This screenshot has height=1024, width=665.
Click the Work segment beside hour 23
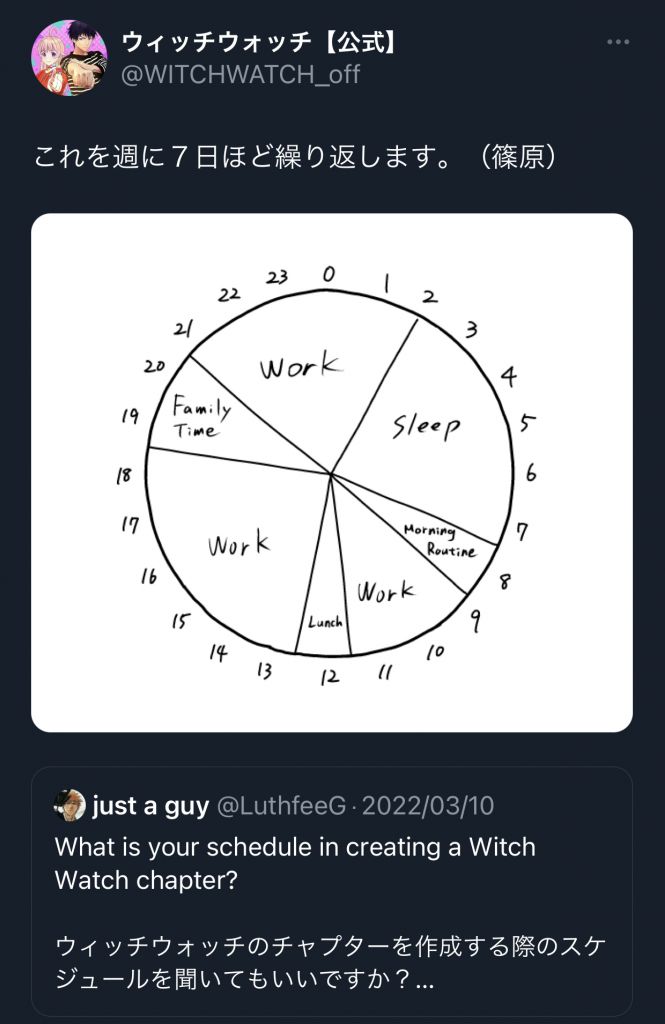(x=301, y=366)
